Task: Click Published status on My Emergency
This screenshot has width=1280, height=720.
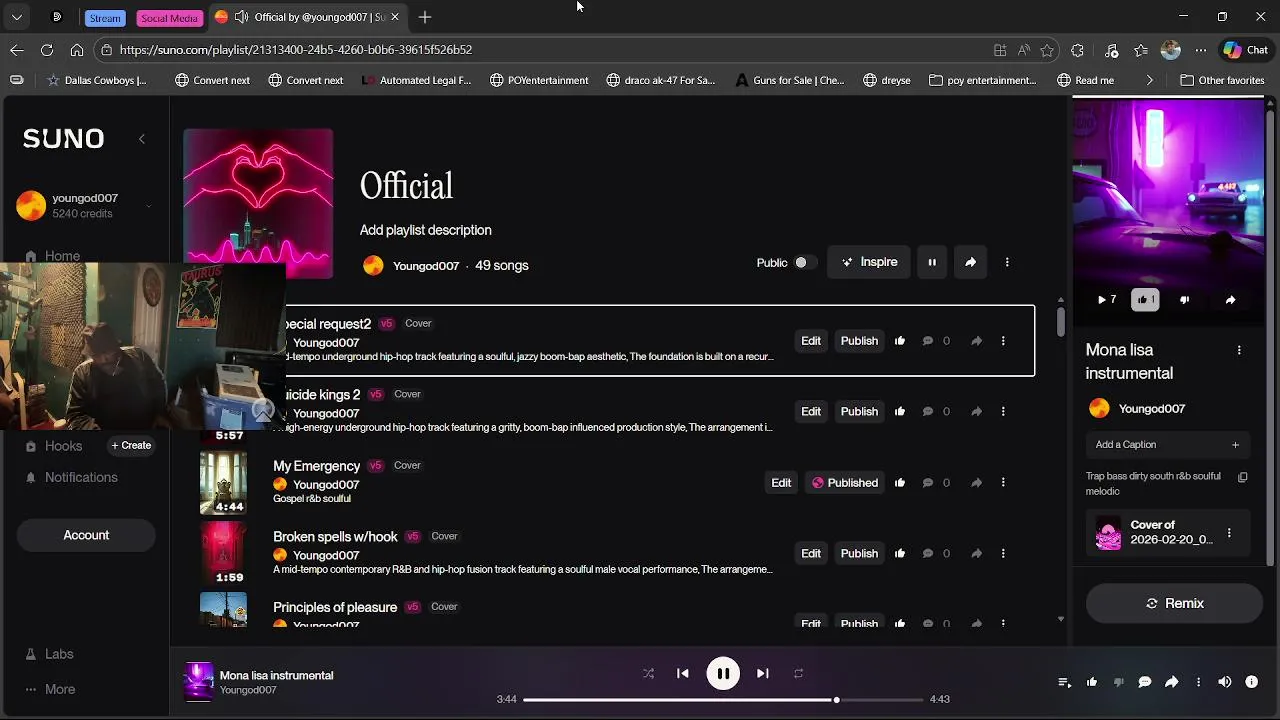Action: pyautogui.click(x=845, y=483)
